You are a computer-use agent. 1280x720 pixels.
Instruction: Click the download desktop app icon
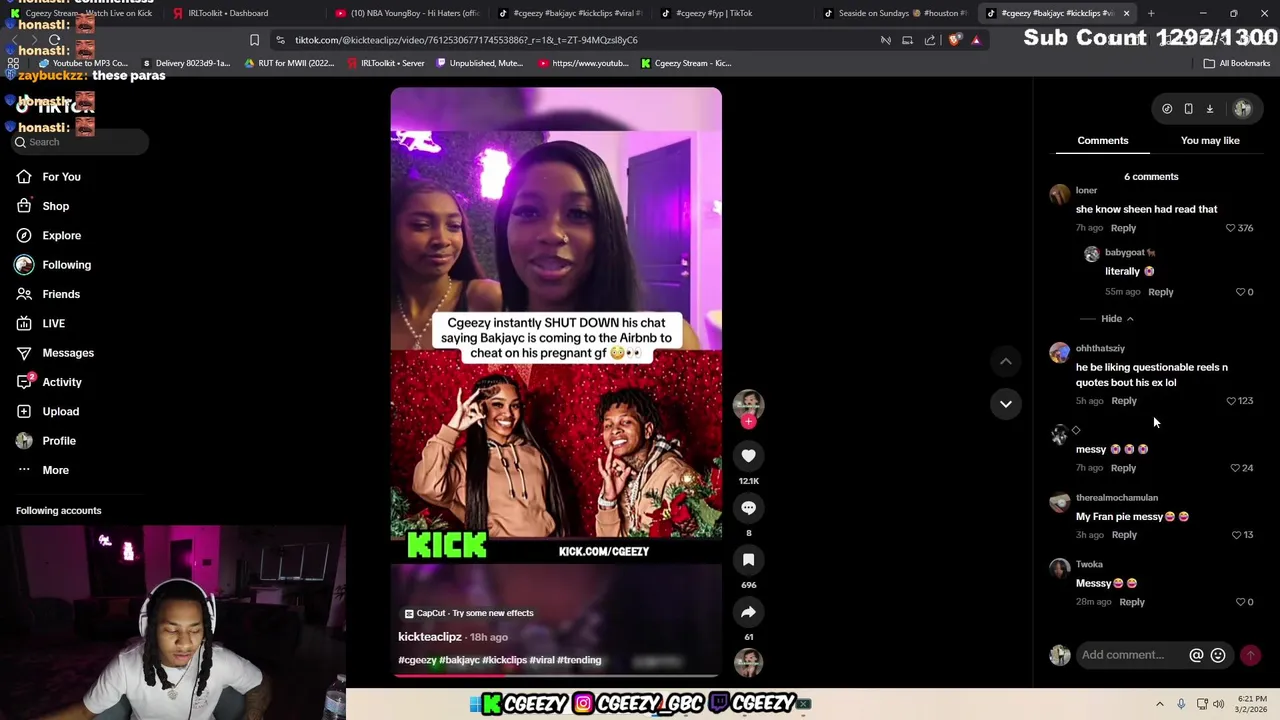(1209, 109)
